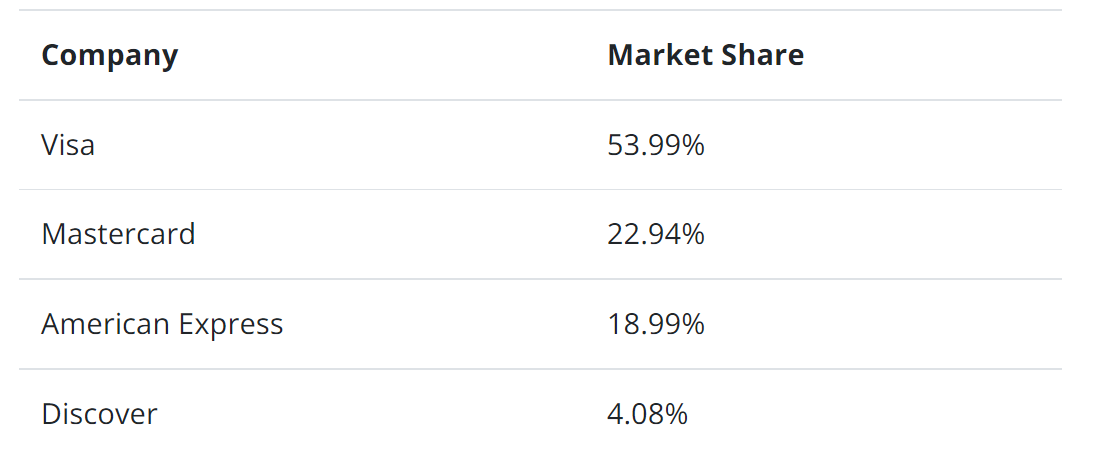Viewport: 1097px width, 450px height.
Task: Click the word "Express" in the table
Action: coord(231,324)
